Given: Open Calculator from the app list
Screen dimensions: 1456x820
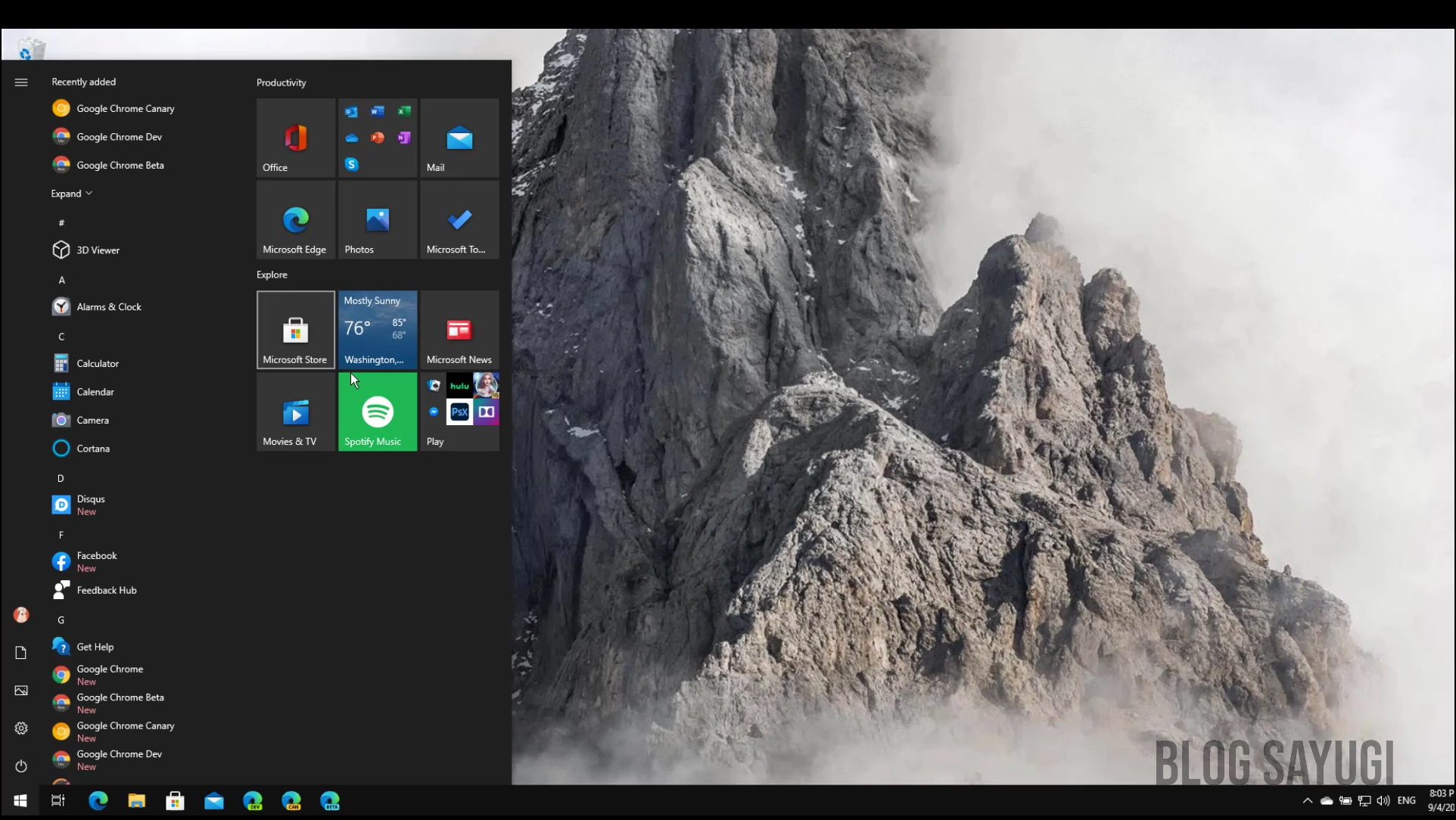Looking at the screenshot, I should (98, 364).
